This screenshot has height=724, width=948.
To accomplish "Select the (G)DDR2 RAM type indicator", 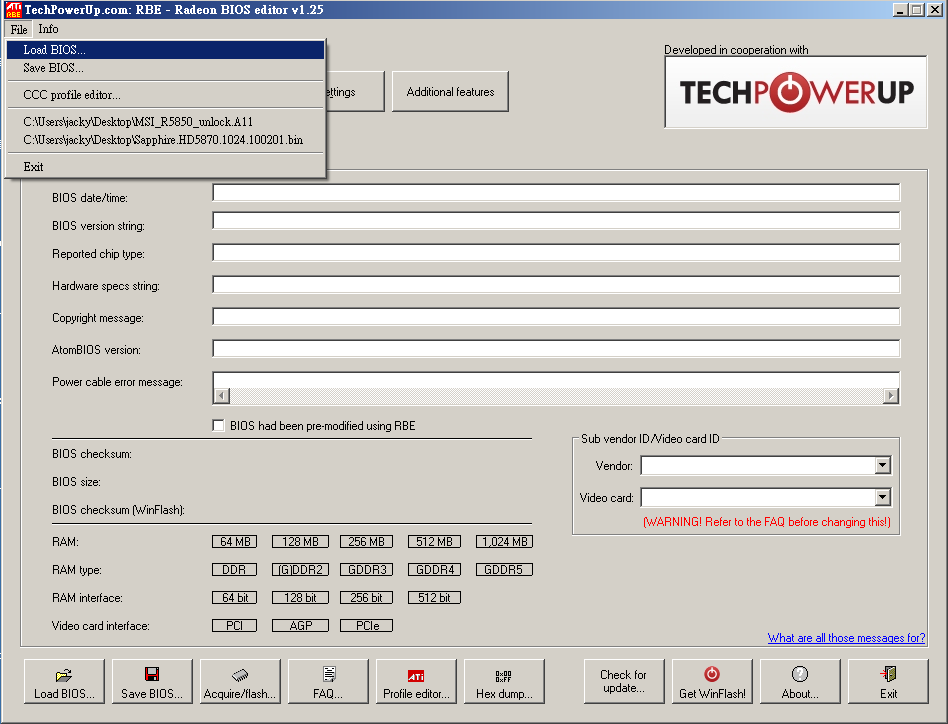I will 300,569.
